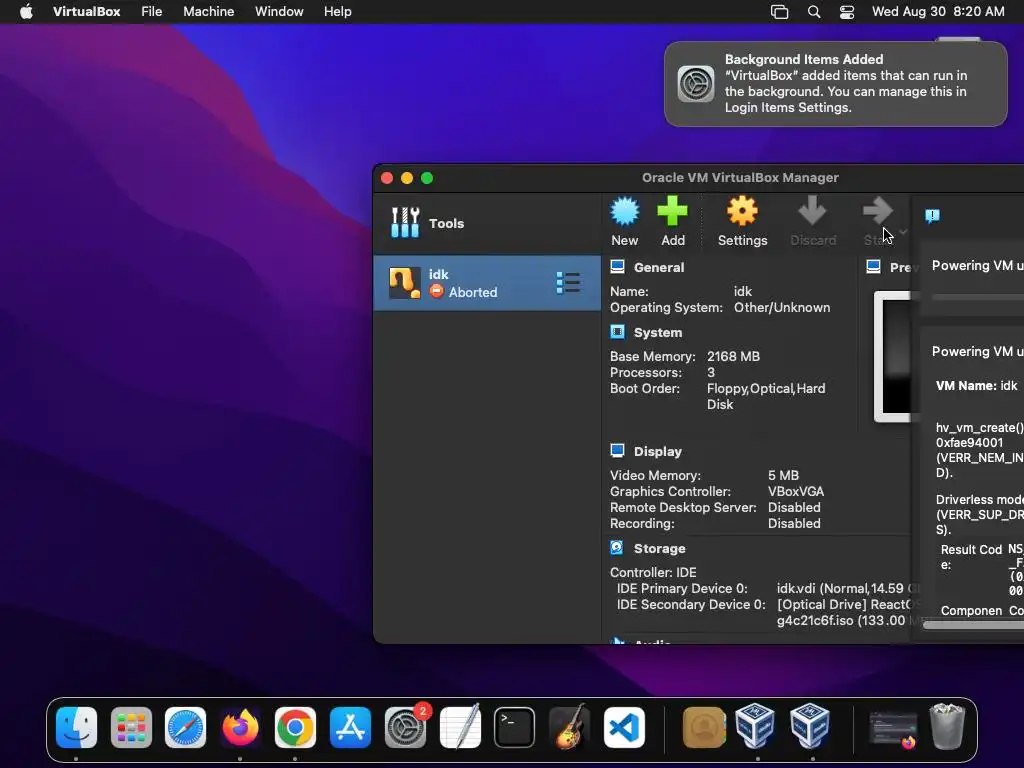Open the Help menu
This screenshot has width=1024, height=768.
coord(338,12)
